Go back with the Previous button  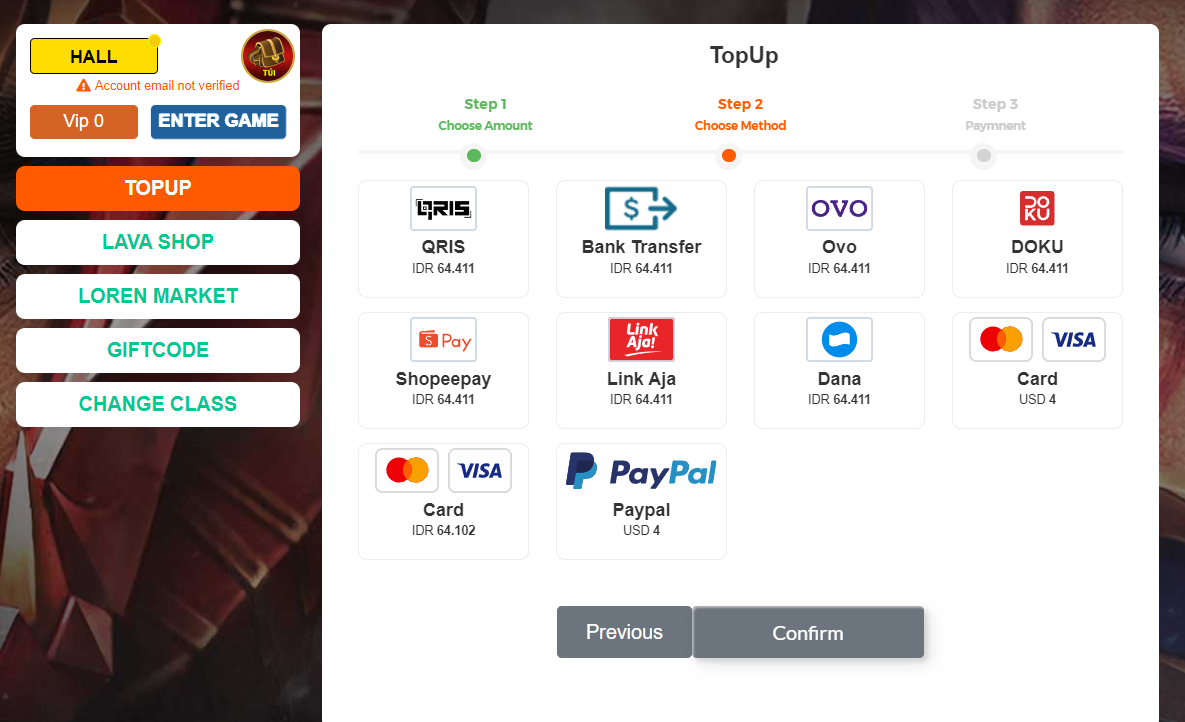click(x=624, y=632)
